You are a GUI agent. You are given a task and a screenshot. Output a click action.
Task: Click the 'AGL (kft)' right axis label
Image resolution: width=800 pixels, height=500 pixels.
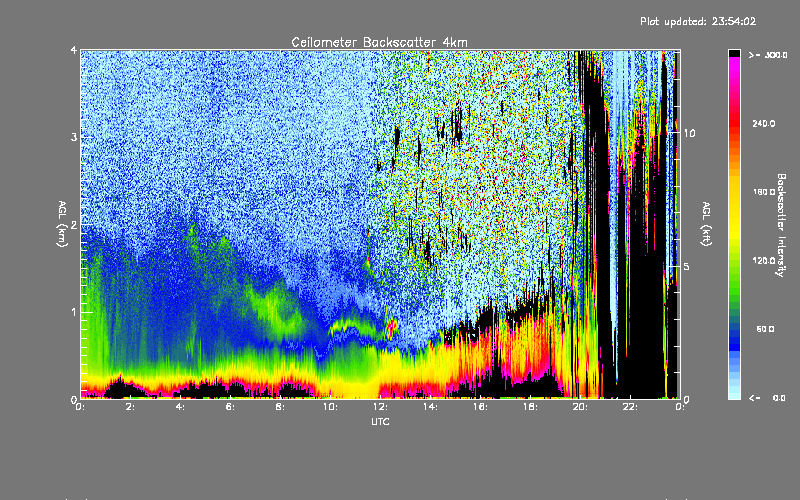[x=706, y=224]
